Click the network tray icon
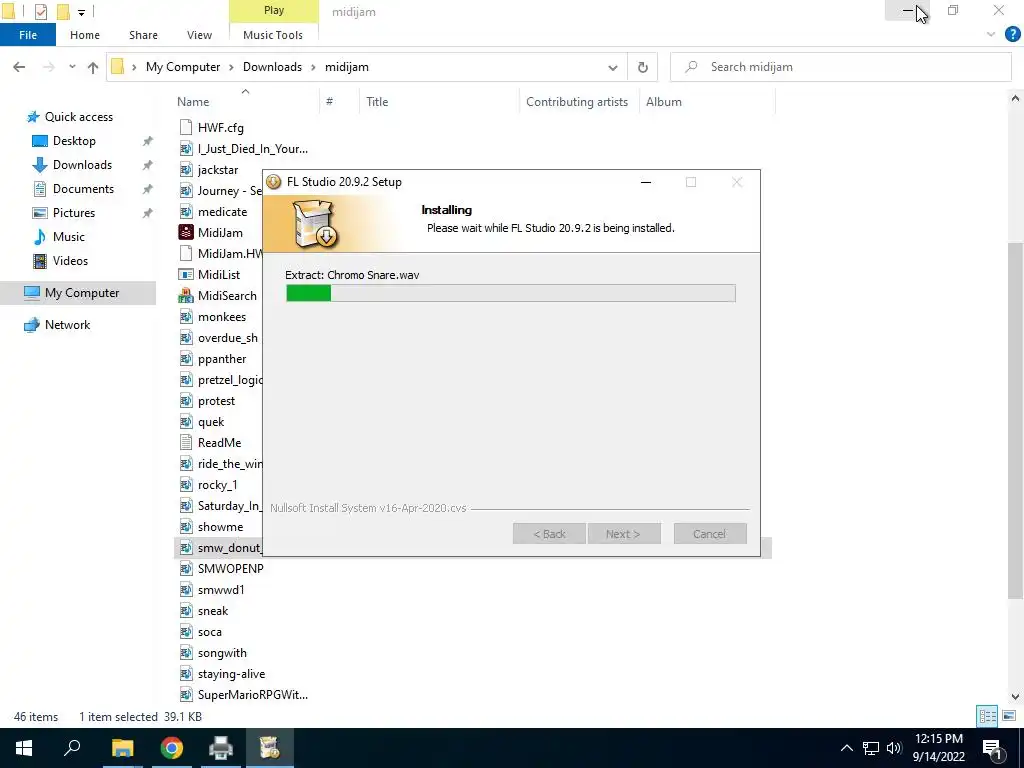 pyautogui.click(x=871, y=748)
